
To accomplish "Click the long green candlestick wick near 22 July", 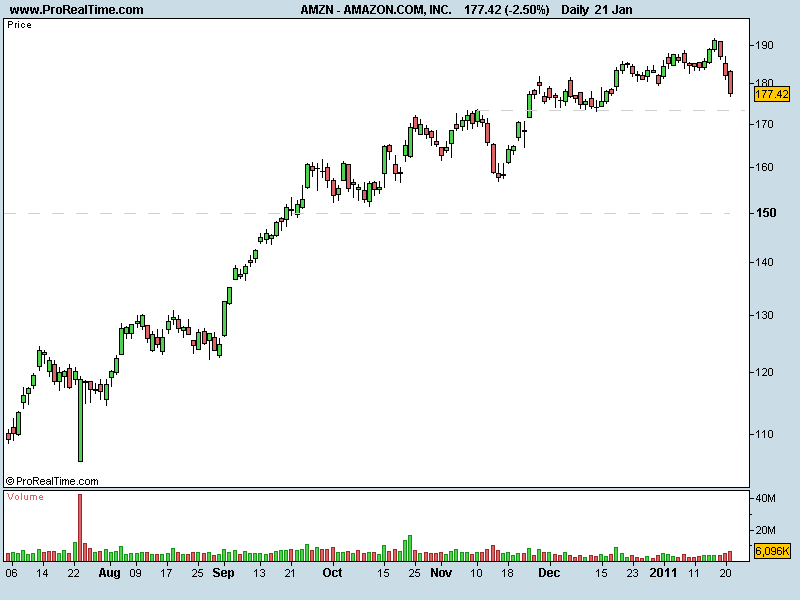I will [x=80, y=421].
